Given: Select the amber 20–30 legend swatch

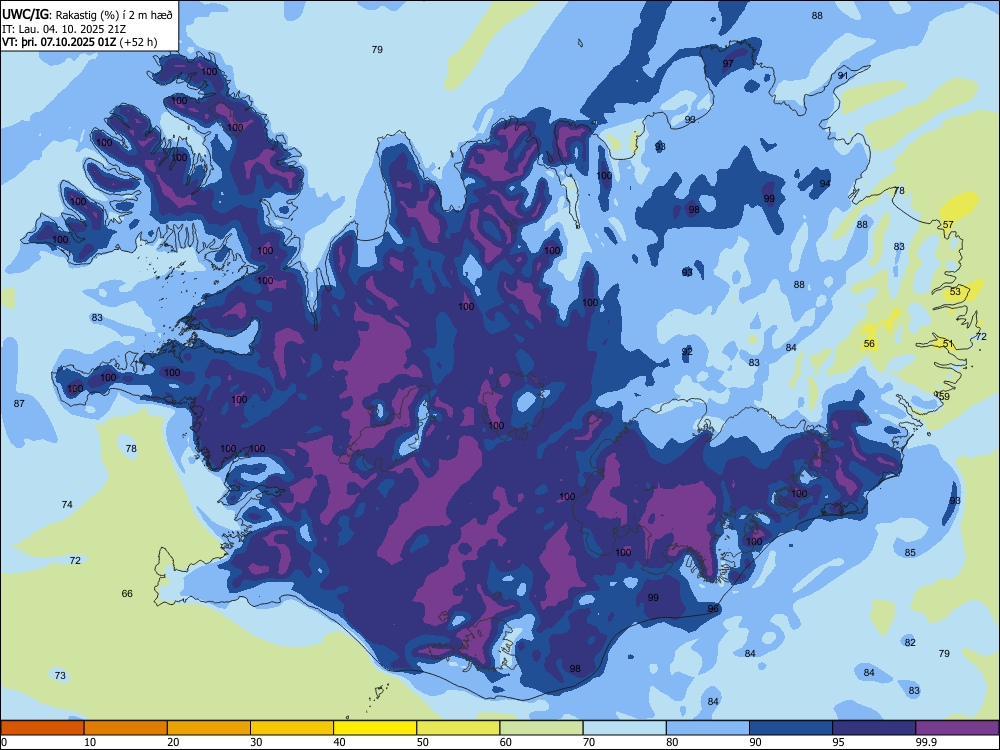Looking at the screenshot, I should click(209, 728).
